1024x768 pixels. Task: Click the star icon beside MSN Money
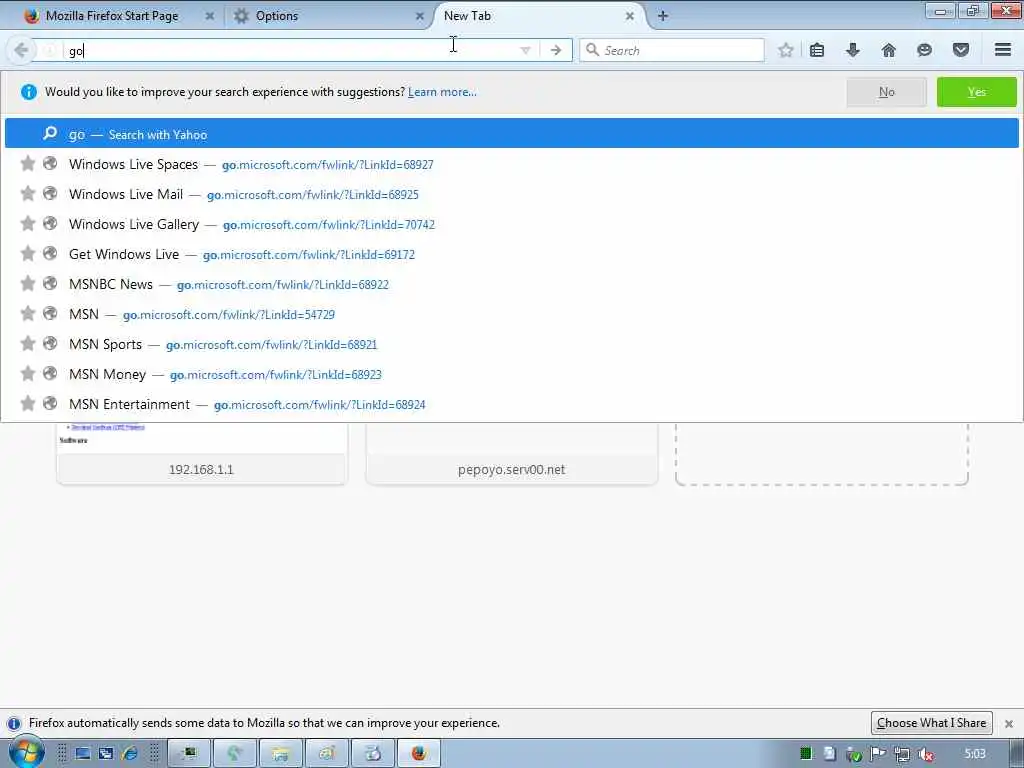(x=27, y=374)
